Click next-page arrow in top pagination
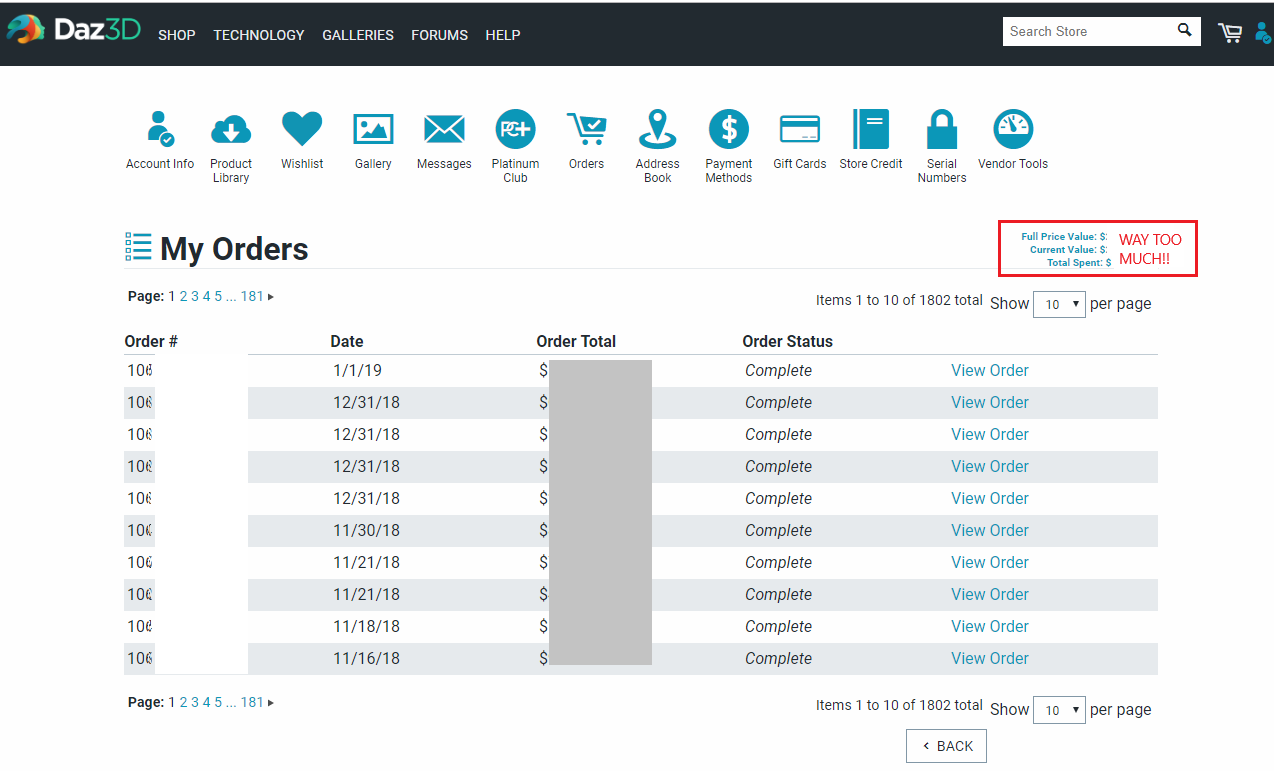The width and height of the screenshot is (1274, 771). tap(271, 297)
